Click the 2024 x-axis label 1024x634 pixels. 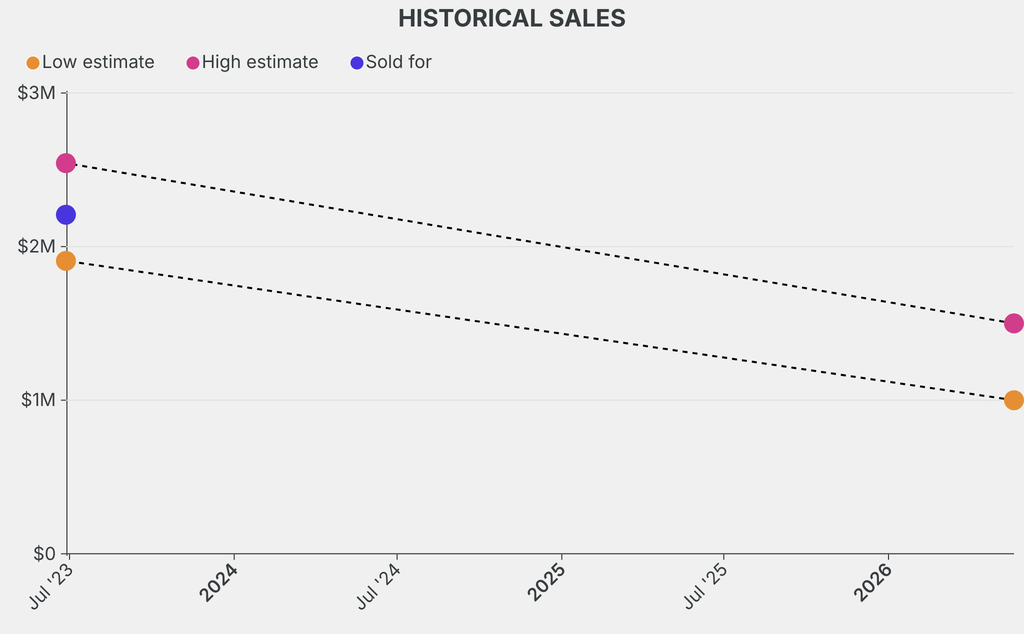click(219, 581)
